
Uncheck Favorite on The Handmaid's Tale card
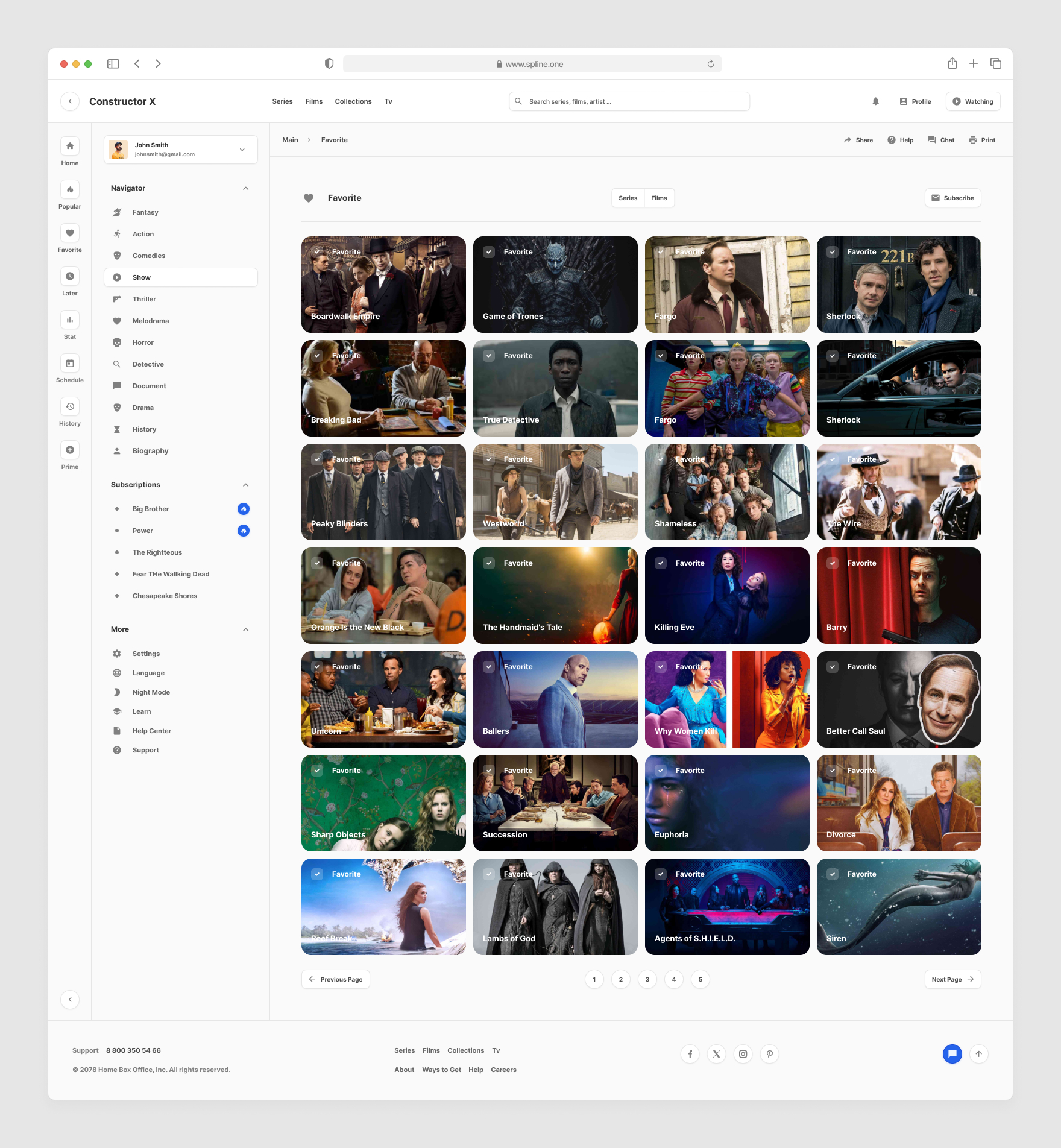coord(489,563)
